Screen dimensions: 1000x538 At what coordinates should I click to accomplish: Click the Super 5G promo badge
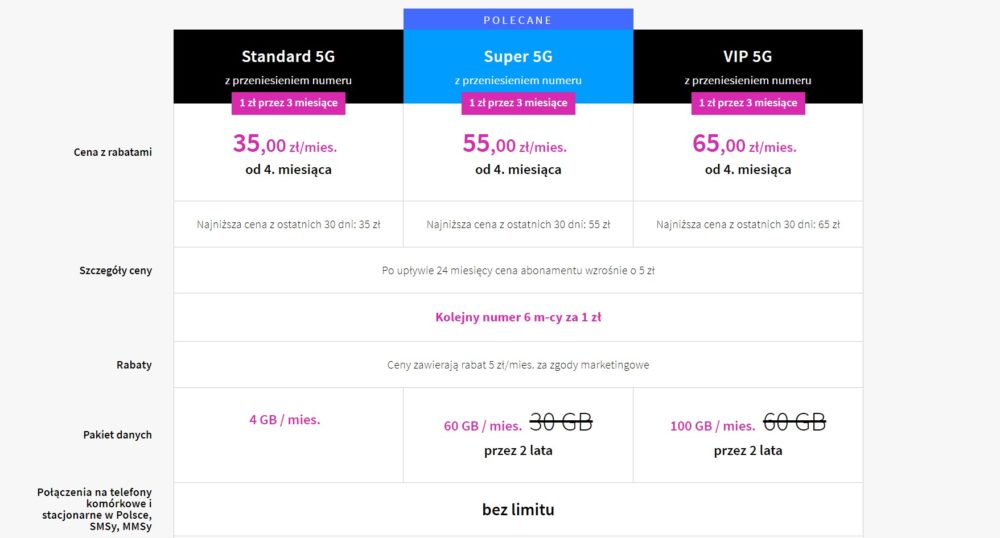518,103
